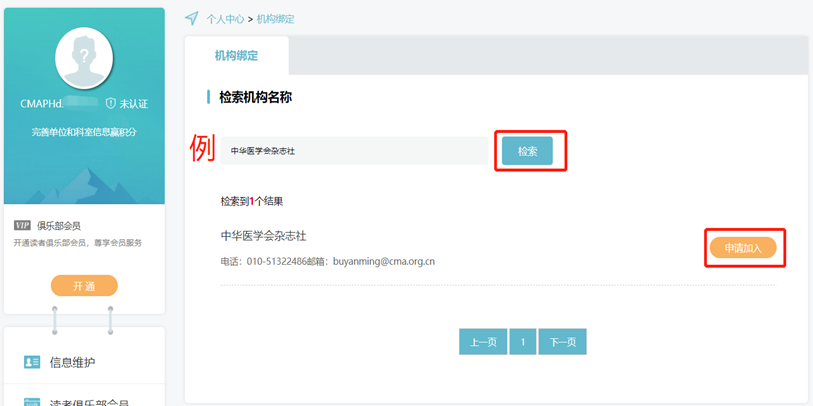
Task: Go to 个人中心 in the breadcrumb
Action: (225, 19)
